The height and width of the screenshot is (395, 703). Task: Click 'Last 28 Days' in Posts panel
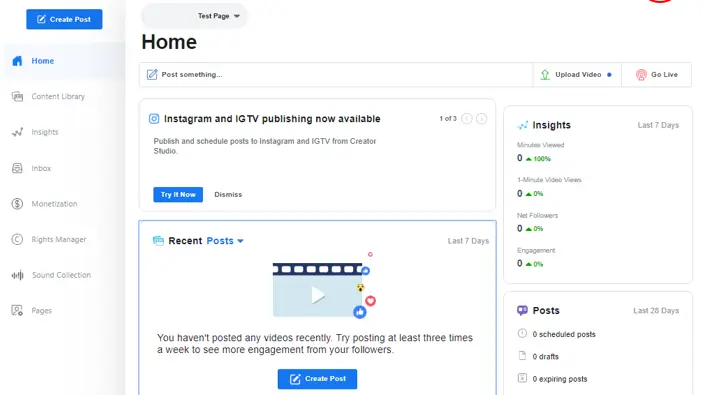[656, 311]
